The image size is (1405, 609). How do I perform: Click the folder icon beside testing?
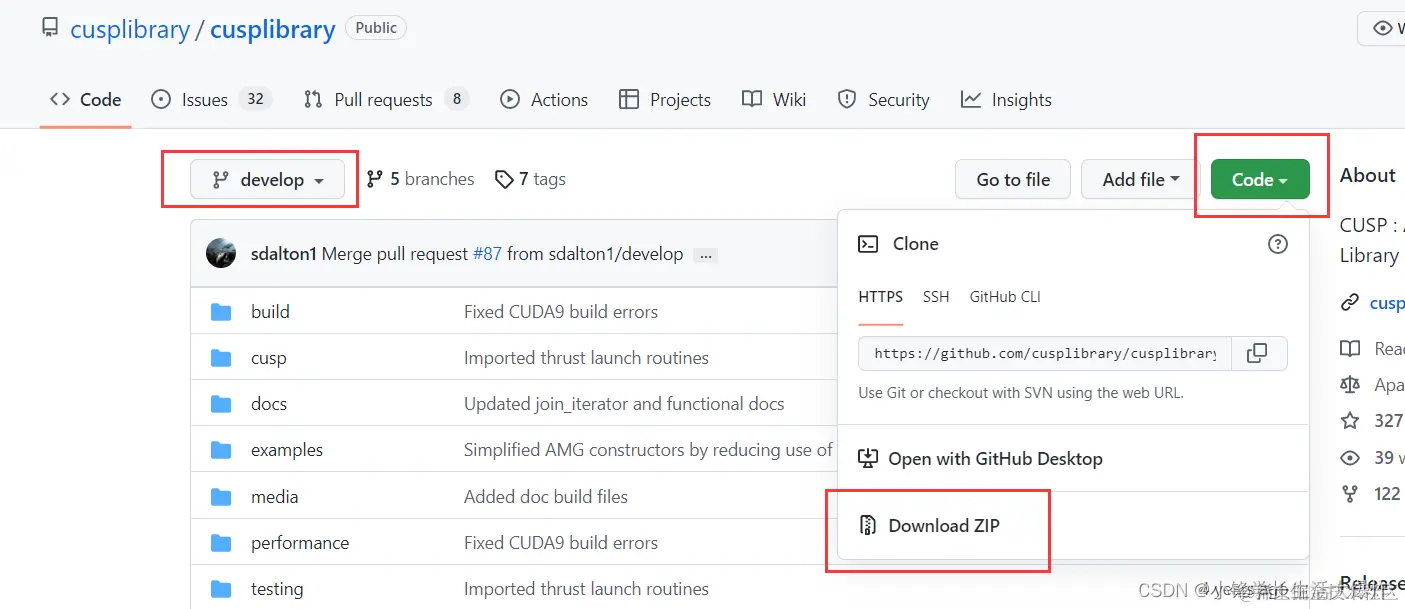pos(221,589)
